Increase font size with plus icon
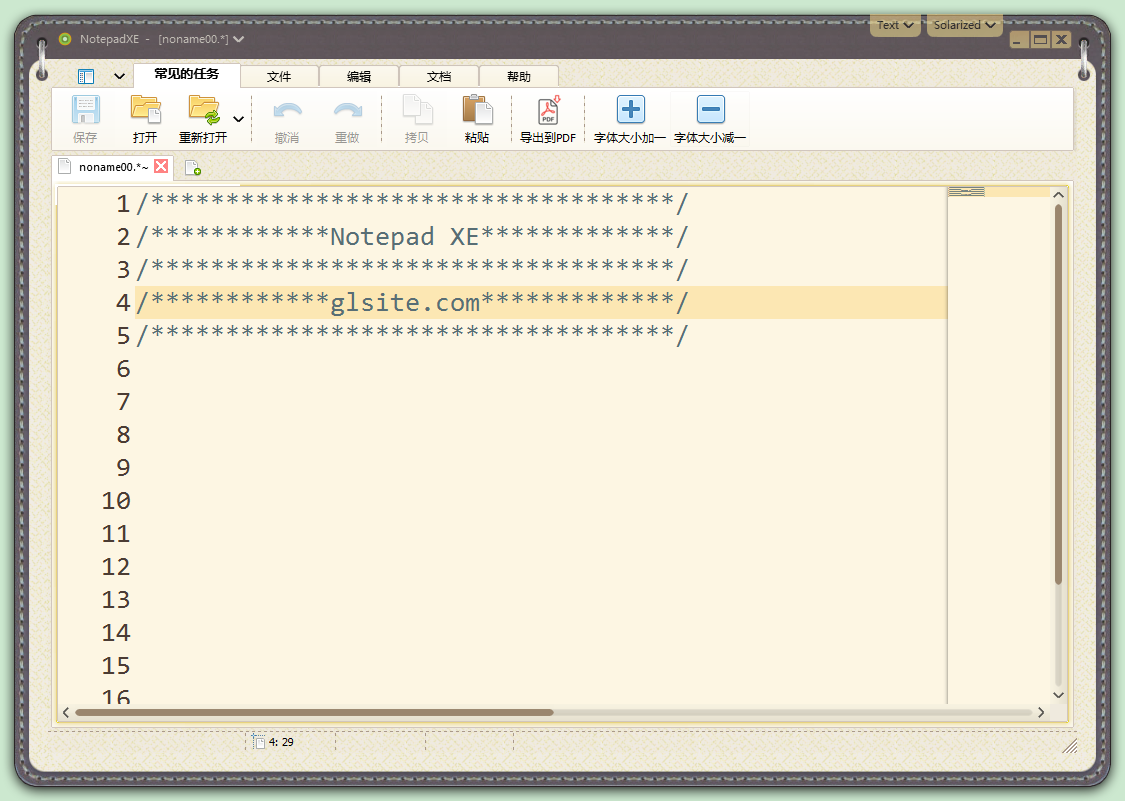1125x801 pixels. [630, 110]
